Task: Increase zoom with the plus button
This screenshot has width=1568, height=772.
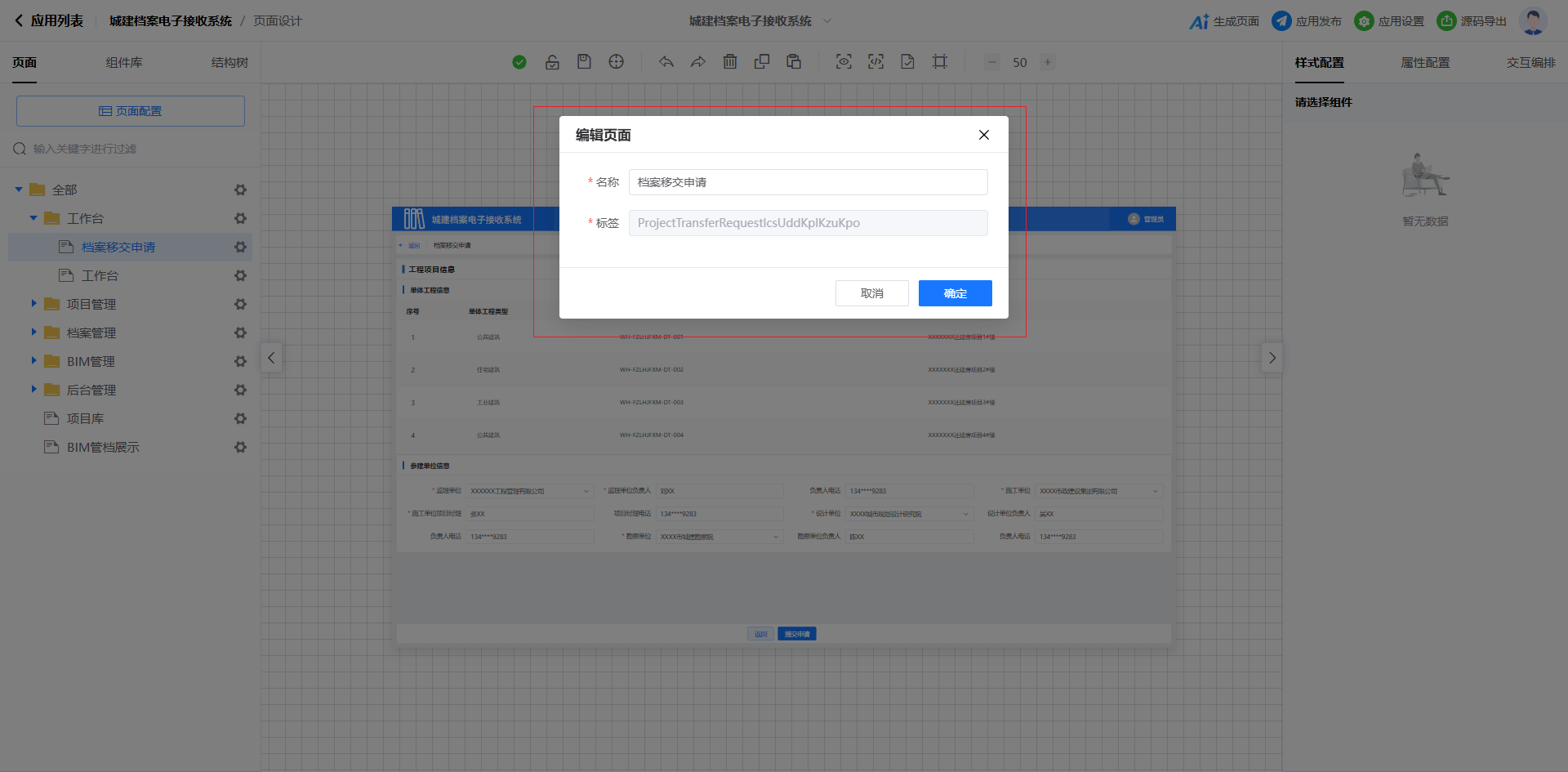Action: [x=1048, y=62]
